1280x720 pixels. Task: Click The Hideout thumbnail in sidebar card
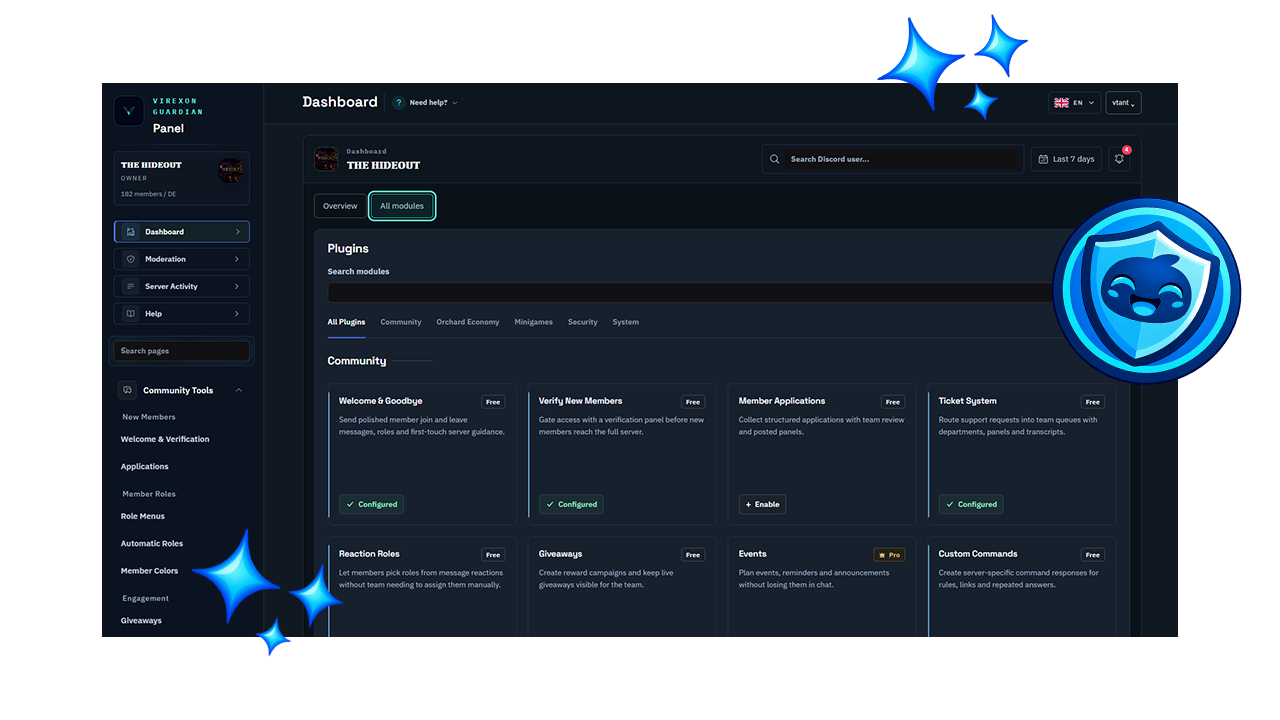231,170
